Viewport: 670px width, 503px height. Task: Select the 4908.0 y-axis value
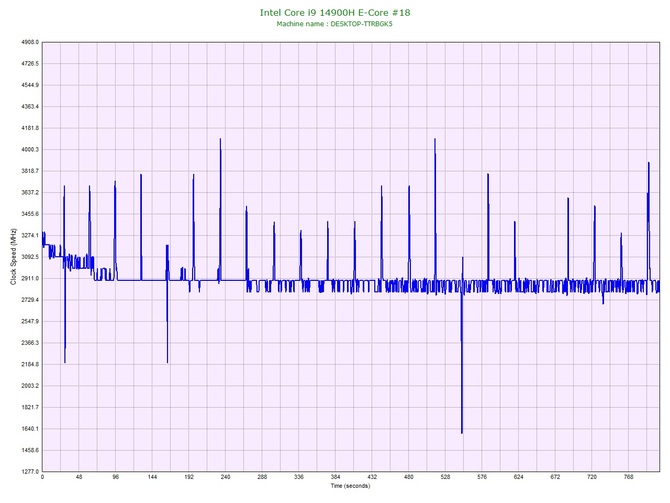[30, 42]
